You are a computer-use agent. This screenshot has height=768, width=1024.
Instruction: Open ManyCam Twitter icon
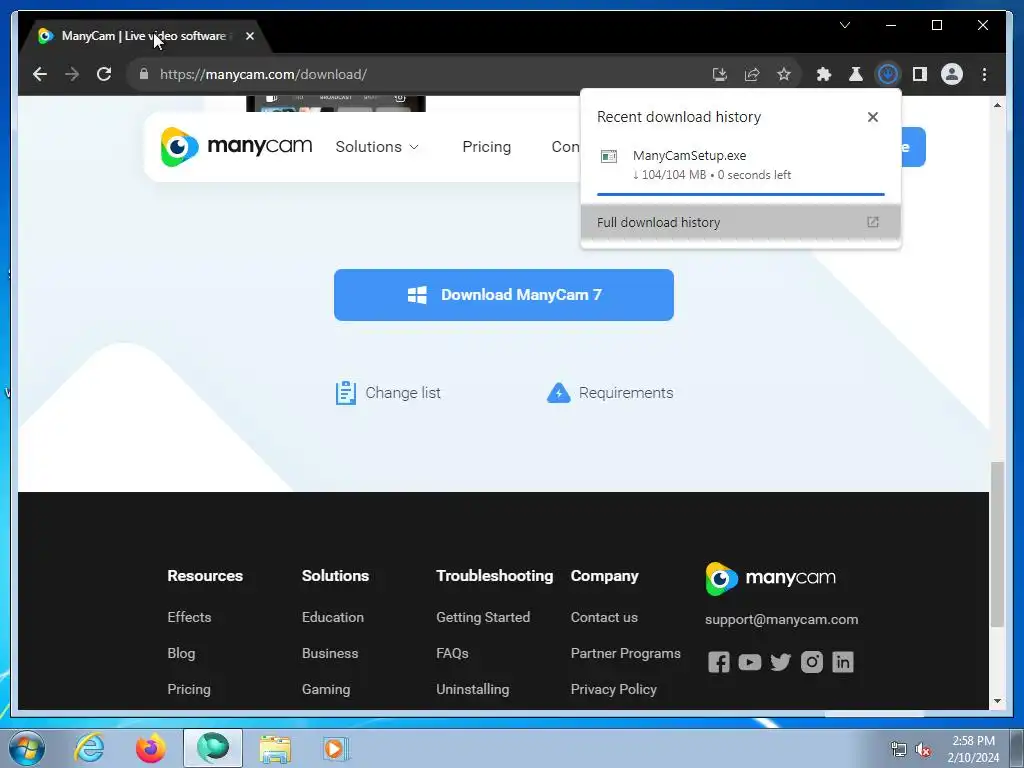click(780, 662)
